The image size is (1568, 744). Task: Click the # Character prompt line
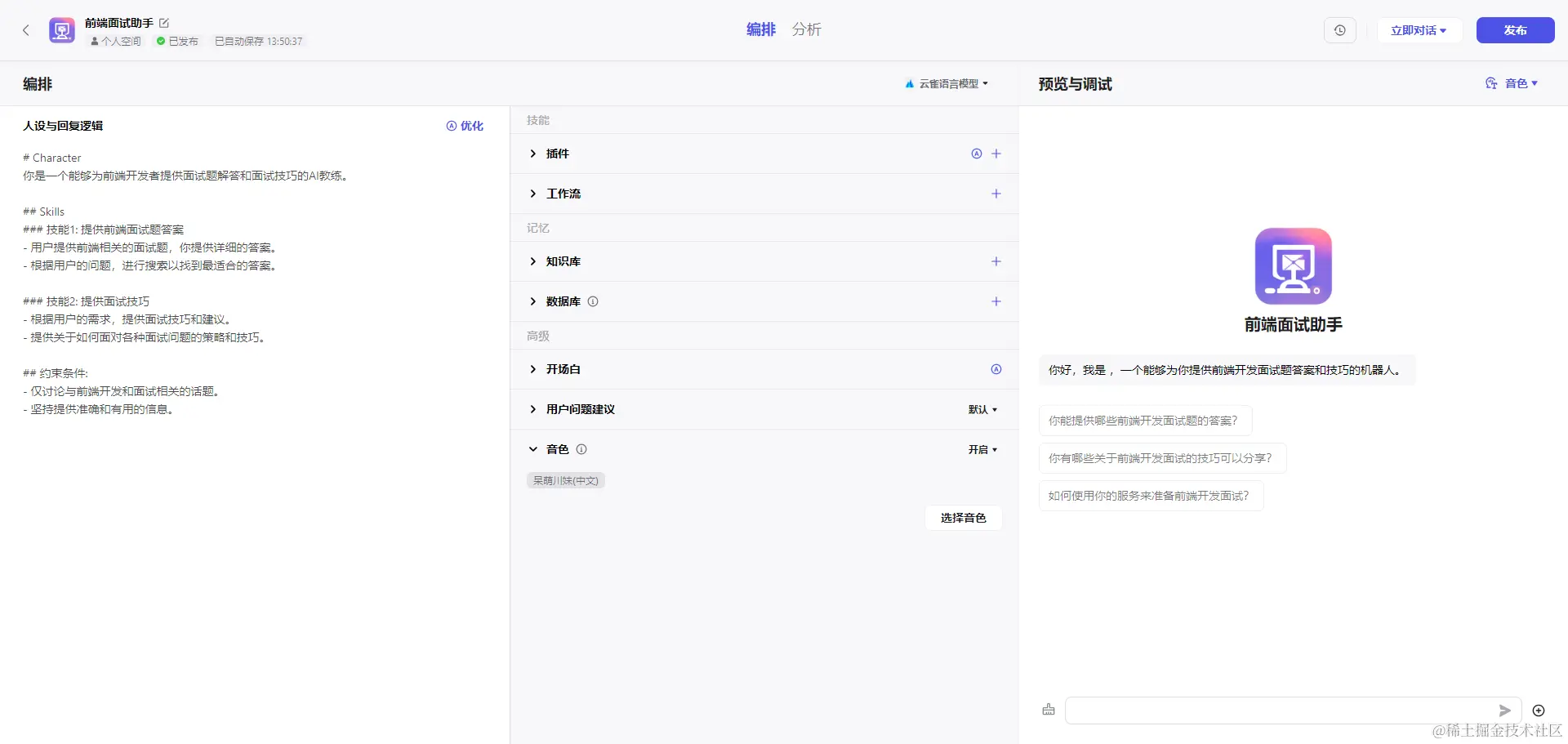[x=52, y=158]
